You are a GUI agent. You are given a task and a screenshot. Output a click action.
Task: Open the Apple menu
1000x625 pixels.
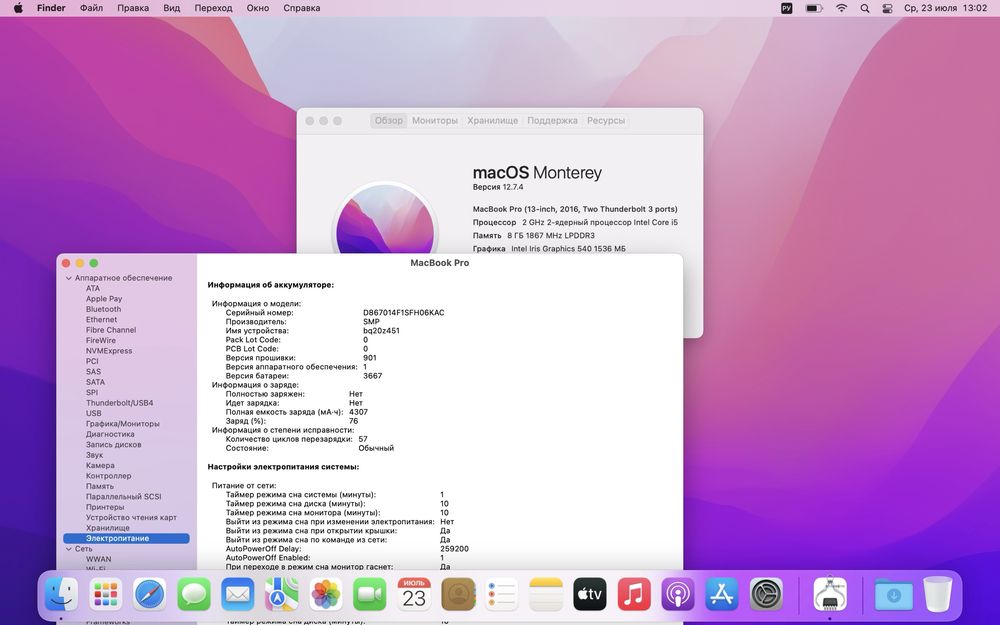click(x=18, y=8)
